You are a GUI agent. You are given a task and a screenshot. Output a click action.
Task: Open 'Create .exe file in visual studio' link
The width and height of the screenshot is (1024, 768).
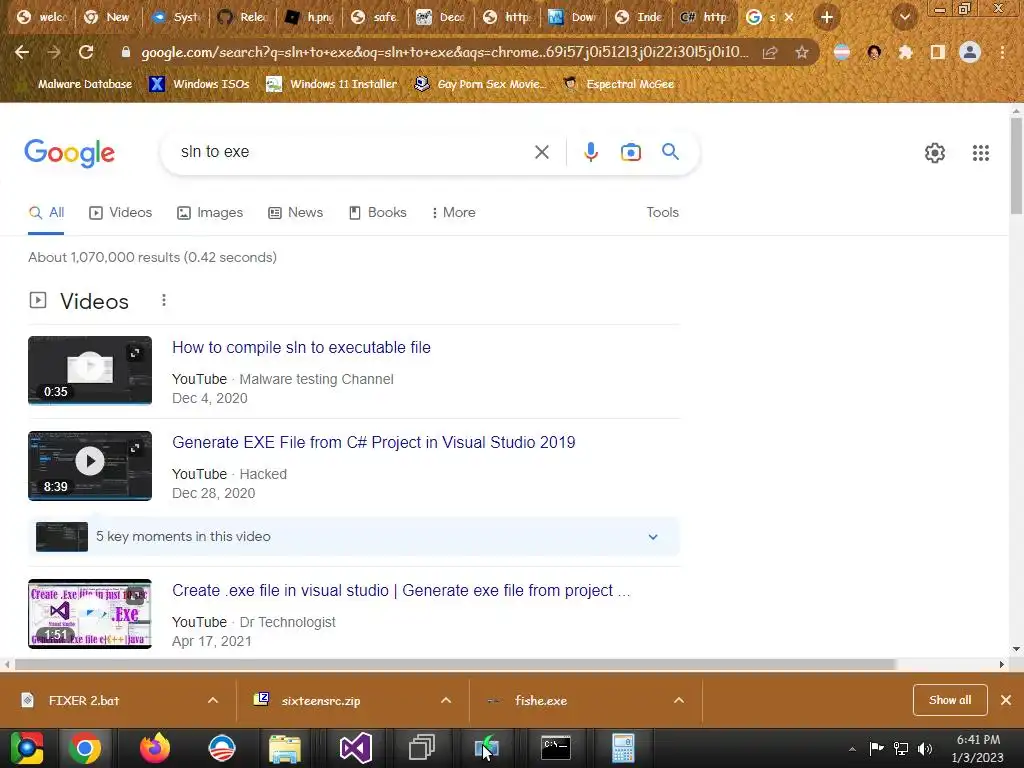pos(401,590)
